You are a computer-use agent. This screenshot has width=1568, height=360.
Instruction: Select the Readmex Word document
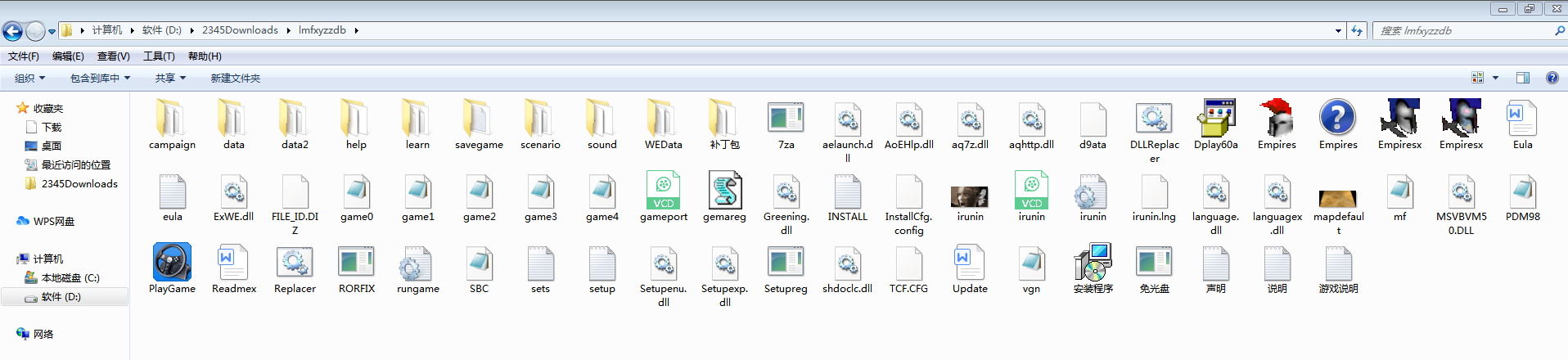[234, 263]
